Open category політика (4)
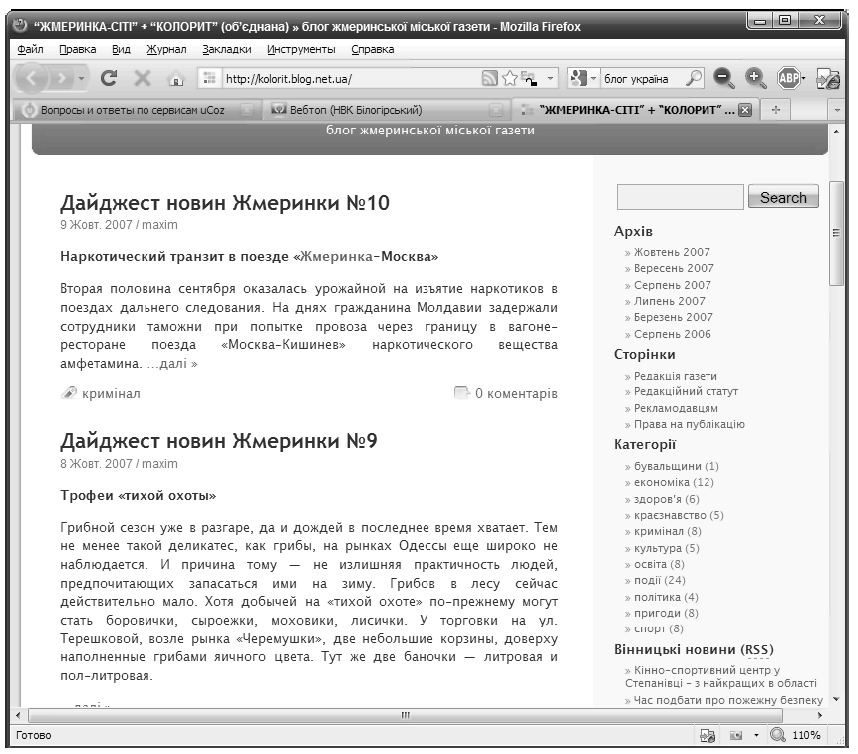This screenshot has width=858, height=754. click(x=666, y=597)
